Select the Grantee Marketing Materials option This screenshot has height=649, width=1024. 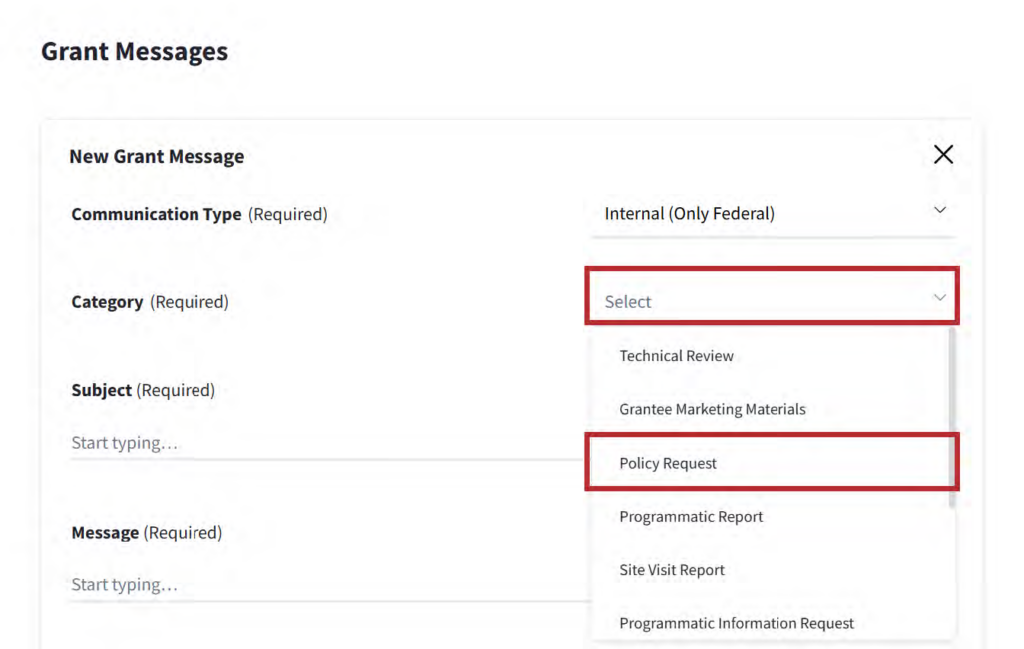[712, 409]
